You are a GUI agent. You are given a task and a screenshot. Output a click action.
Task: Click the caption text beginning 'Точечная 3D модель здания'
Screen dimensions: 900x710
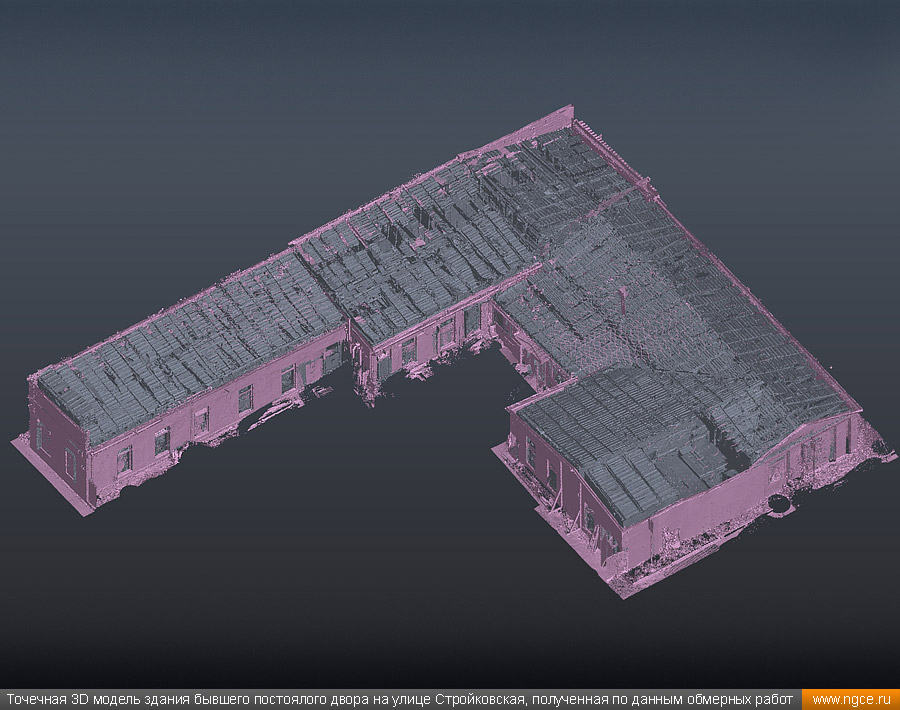[x=399, y=700]
